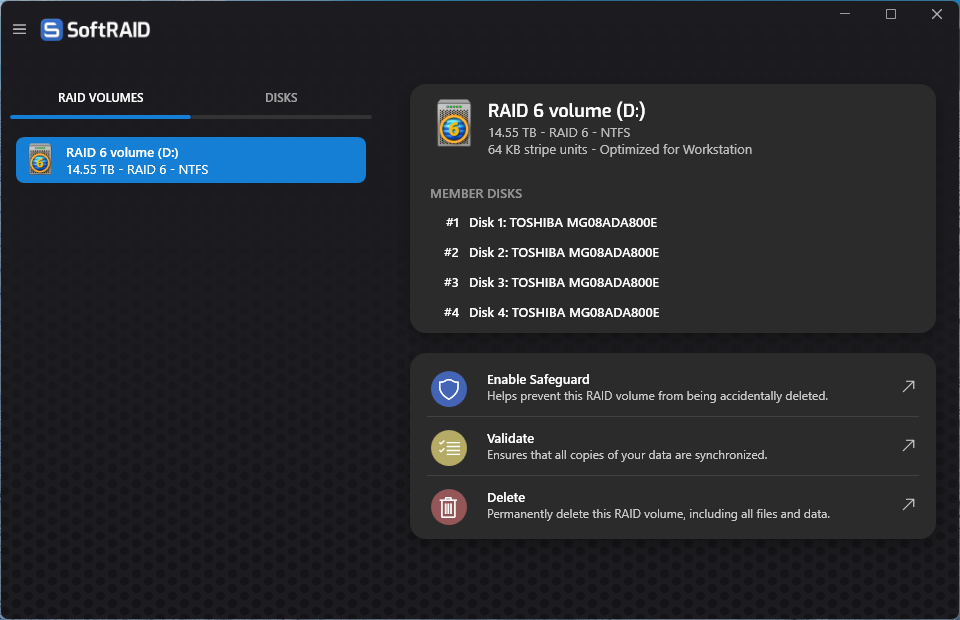Click RAID 6 icon in the volume list
960x620 pixels.
pos(40,159)
